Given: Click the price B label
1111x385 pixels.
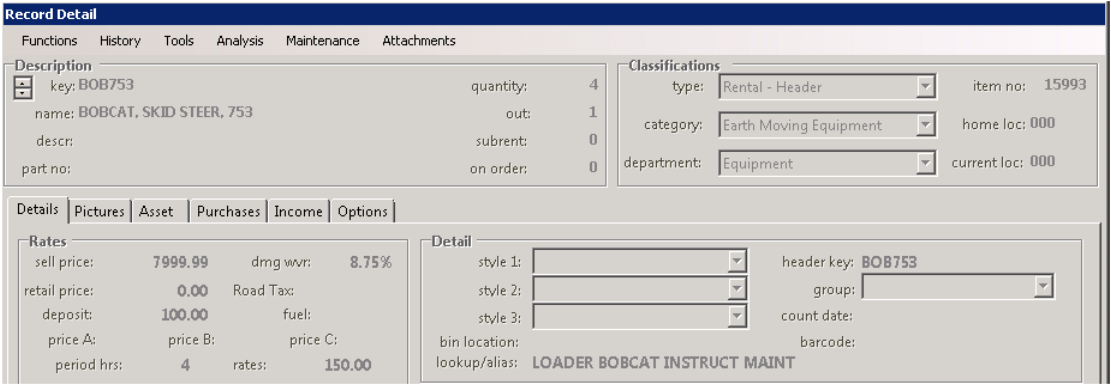Looking at the screenshot, I should (191, 340).
